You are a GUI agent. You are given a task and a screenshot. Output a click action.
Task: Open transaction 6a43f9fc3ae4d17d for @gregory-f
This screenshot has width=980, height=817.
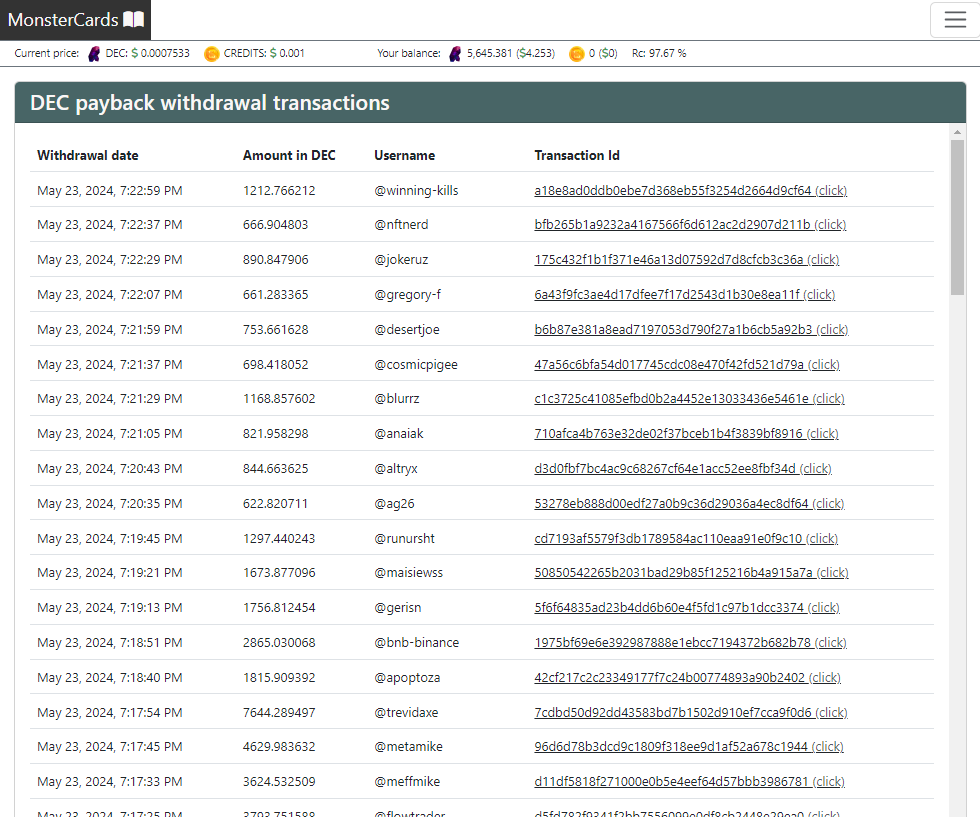[x=684, y=295]
